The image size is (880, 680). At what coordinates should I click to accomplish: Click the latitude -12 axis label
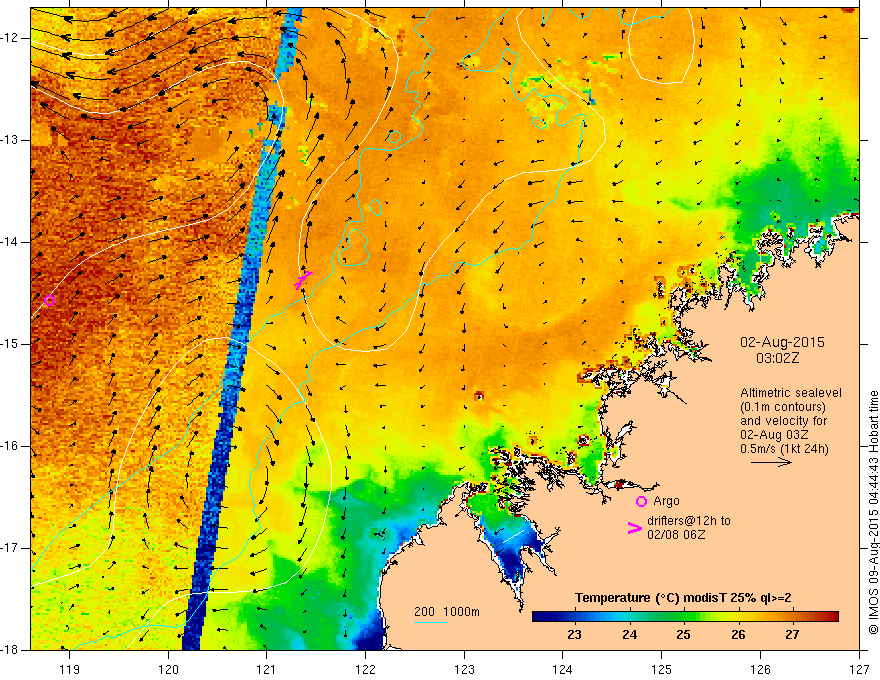point(10,38)
